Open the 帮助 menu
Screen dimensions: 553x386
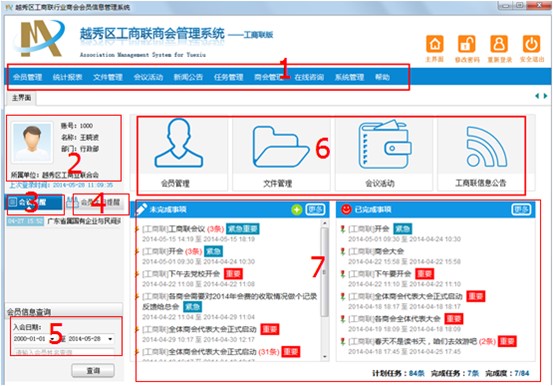tap(382, 77)
